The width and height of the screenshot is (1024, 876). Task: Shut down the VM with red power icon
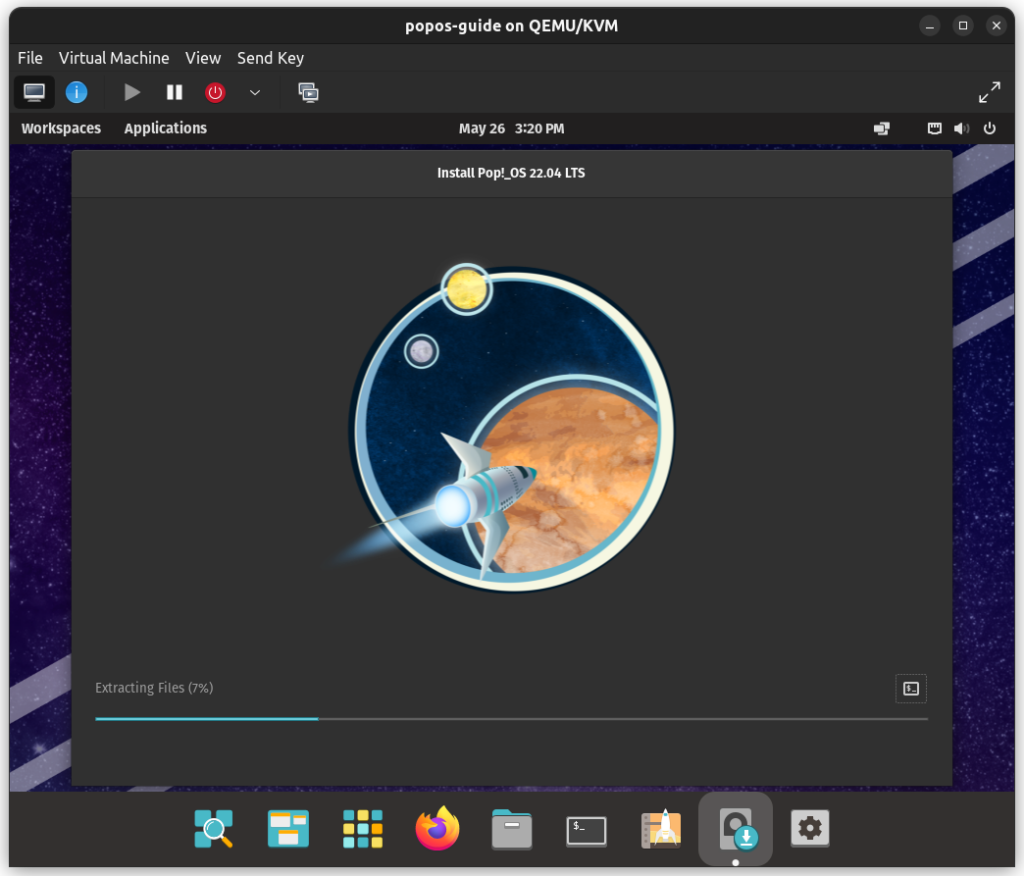[215, 92]
